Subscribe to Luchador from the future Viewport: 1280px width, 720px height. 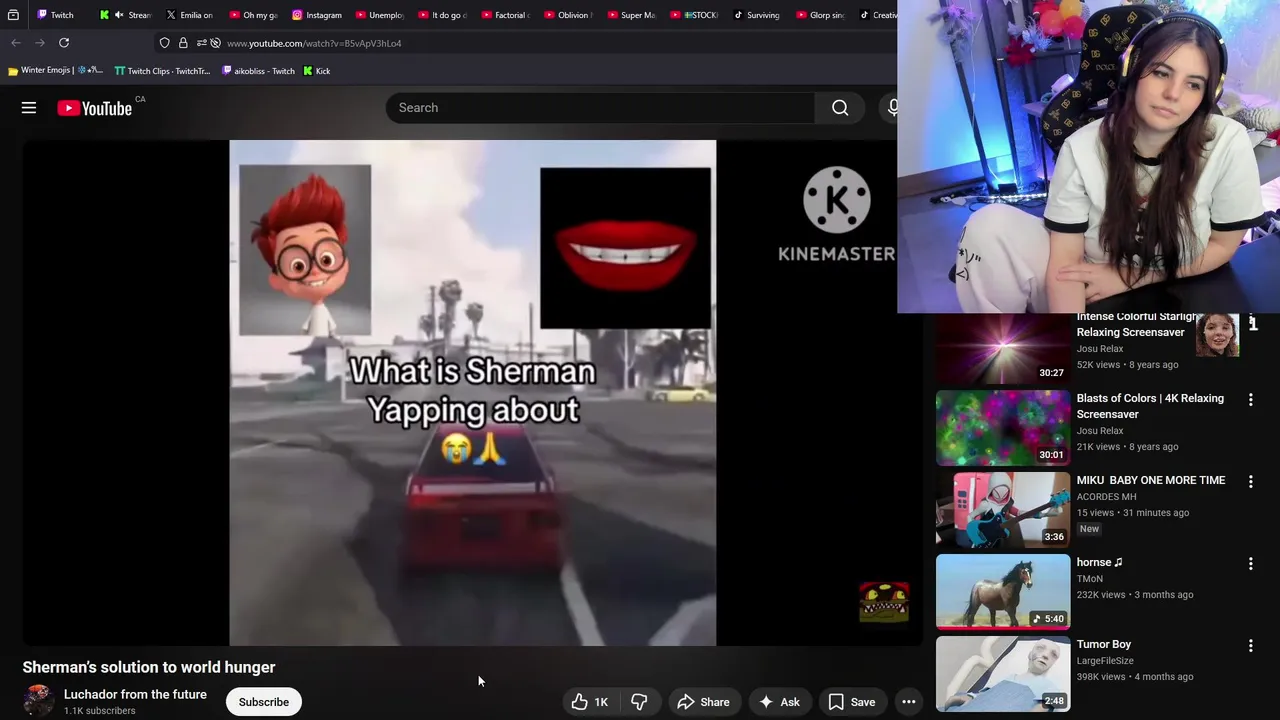264,702
